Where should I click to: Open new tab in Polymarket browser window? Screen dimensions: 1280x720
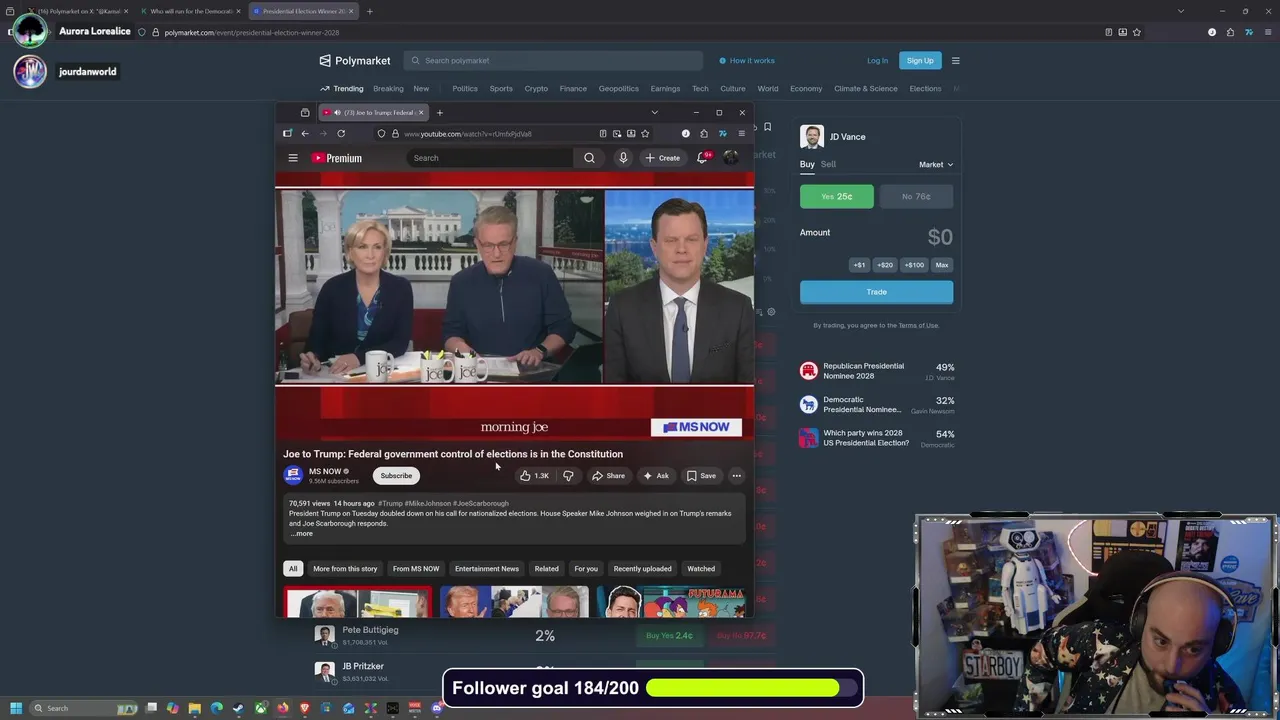pos(369,11)
